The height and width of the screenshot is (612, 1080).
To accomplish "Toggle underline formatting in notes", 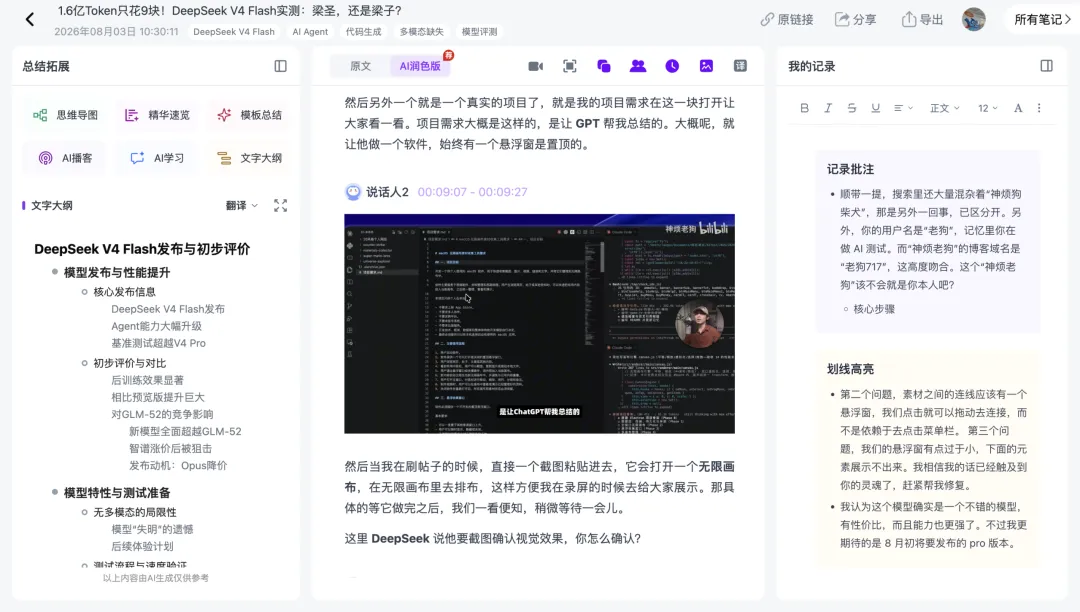I will click(x=875, y=108).
